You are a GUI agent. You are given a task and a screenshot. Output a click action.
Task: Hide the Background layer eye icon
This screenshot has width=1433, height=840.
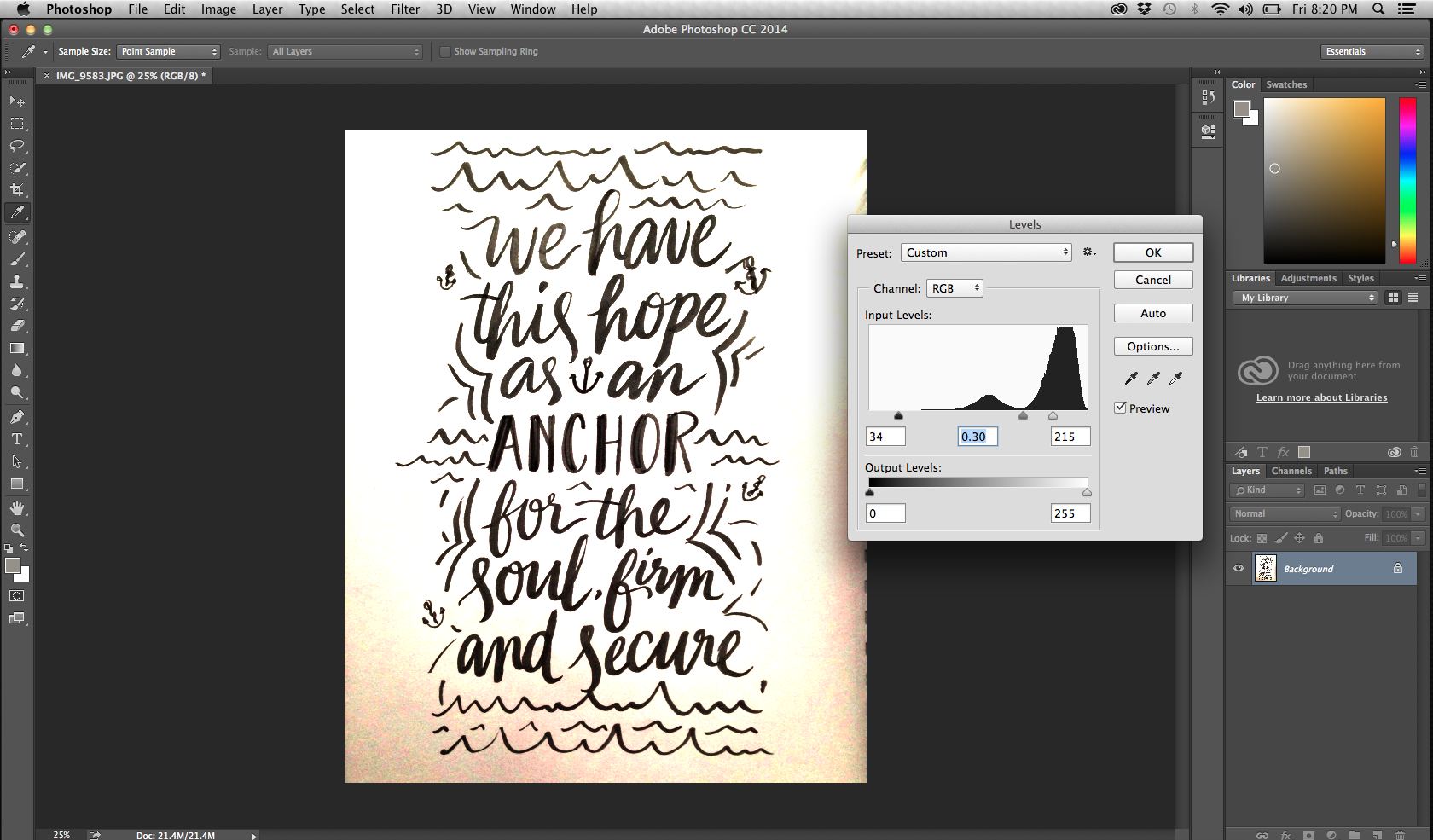click(1239, 569)
